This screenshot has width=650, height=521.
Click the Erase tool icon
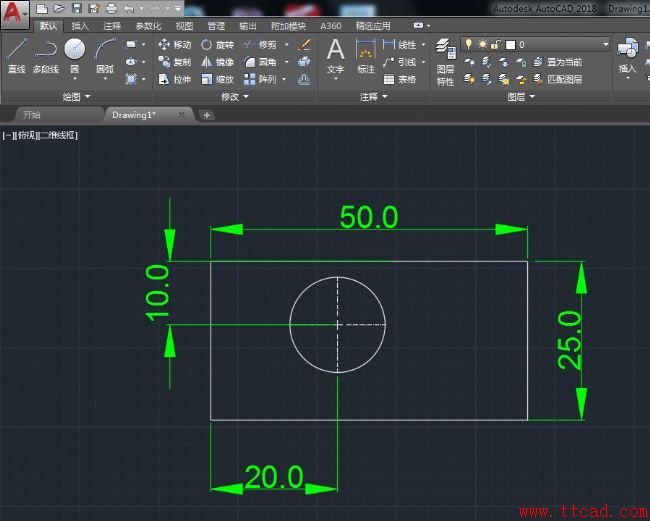pyautogui.click(x=304, y=44)
